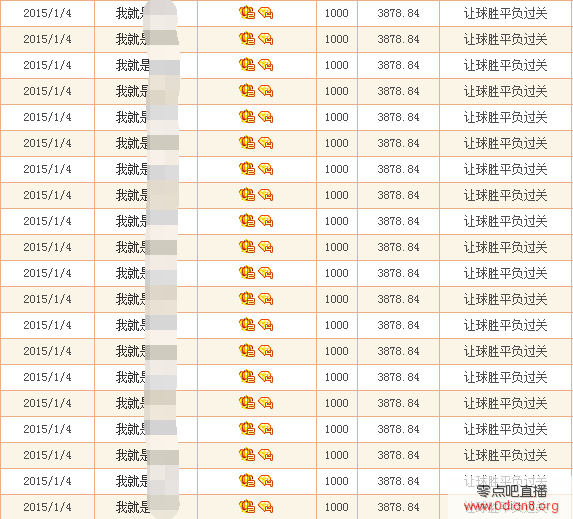Viewport: 573px width, 519px height.
Task: Click the 1000 value in the top row
Action: pos(337,13)
